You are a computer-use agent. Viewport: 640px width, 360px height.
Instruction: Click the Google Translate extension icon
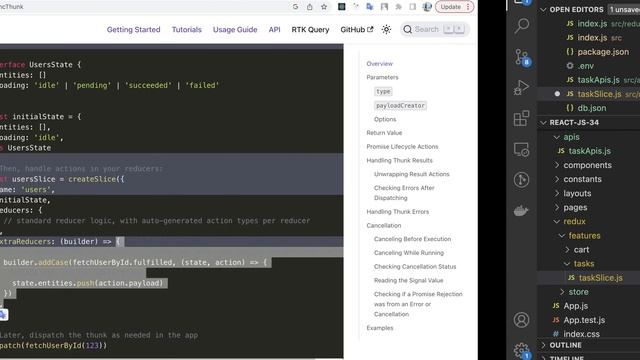click(x=370, y=7)
